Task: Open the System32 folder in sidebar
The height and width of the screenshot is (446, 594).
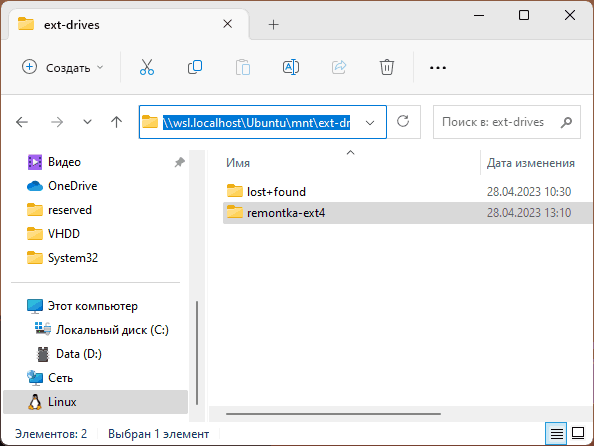Action: point(63,258)
